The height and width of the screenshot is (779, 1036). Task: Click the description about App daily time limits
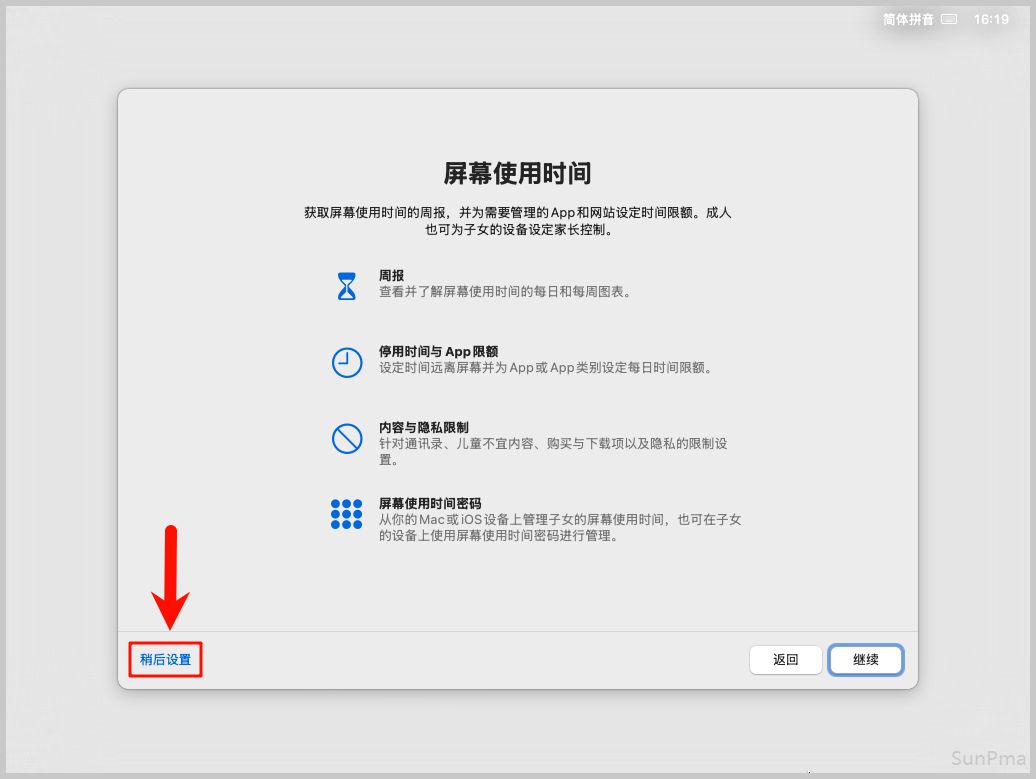pos(546,368)
